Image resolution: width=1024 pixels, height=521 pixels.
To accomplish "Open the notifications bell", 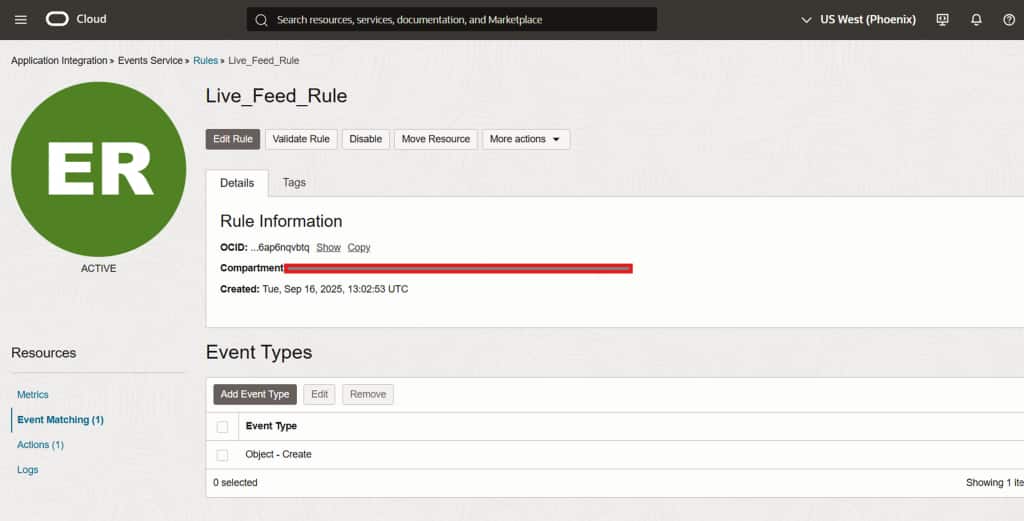I will [976, 20].
